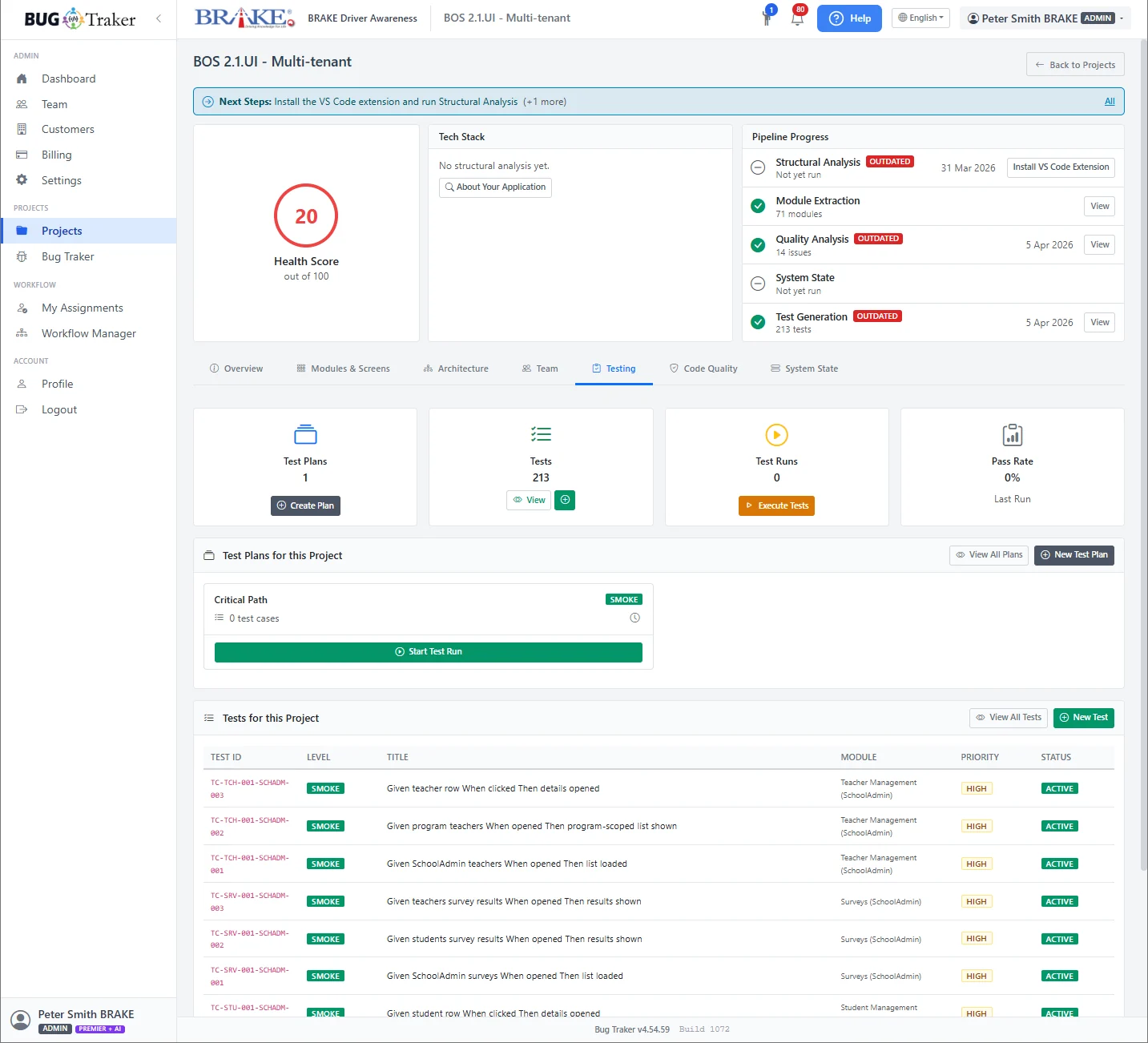View the Test Generation results
The height and width of the screenshot is (1043, 1148).
pyautogui.click(x=1099, y=323)
